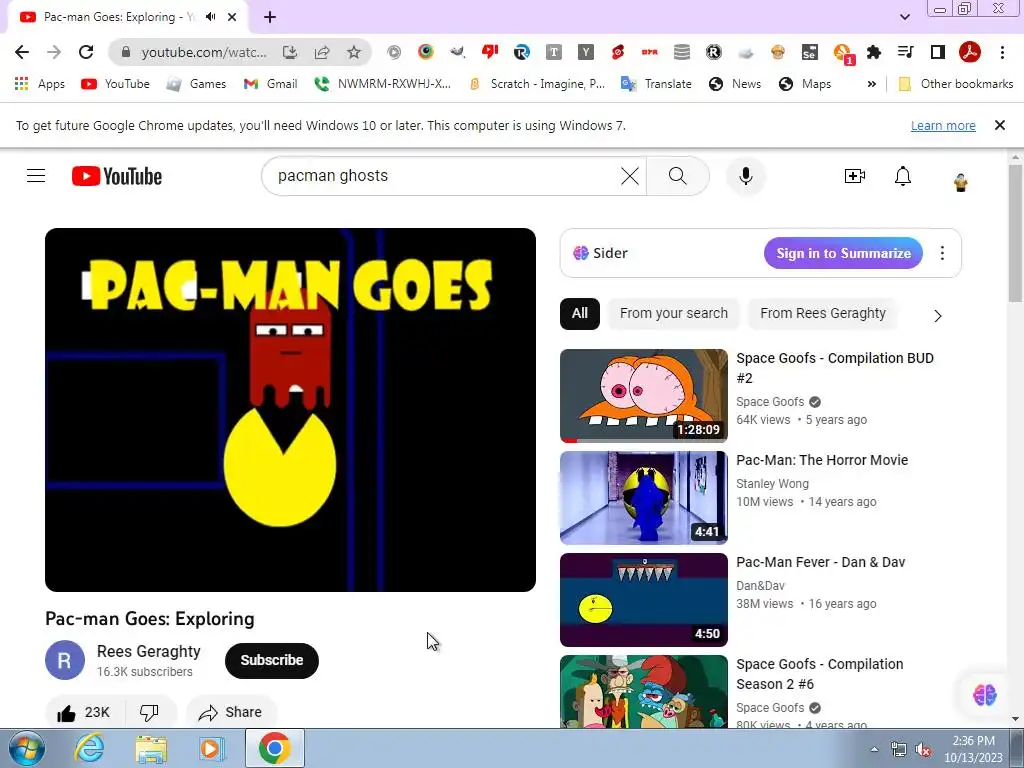The image size is (1024, 768).
Task: Click the video player to pause
Action: tap(291, 410)
